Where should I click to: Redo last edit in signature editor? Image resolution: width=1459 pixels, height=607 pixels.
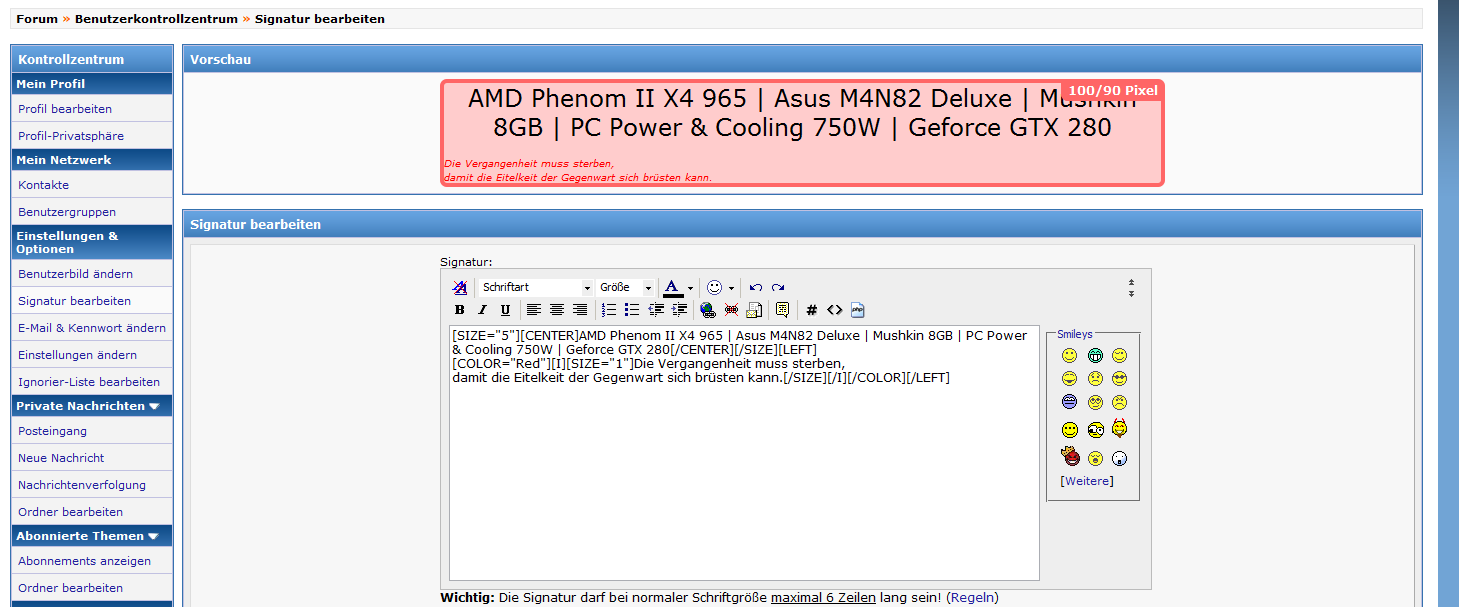tap(778, 288)
